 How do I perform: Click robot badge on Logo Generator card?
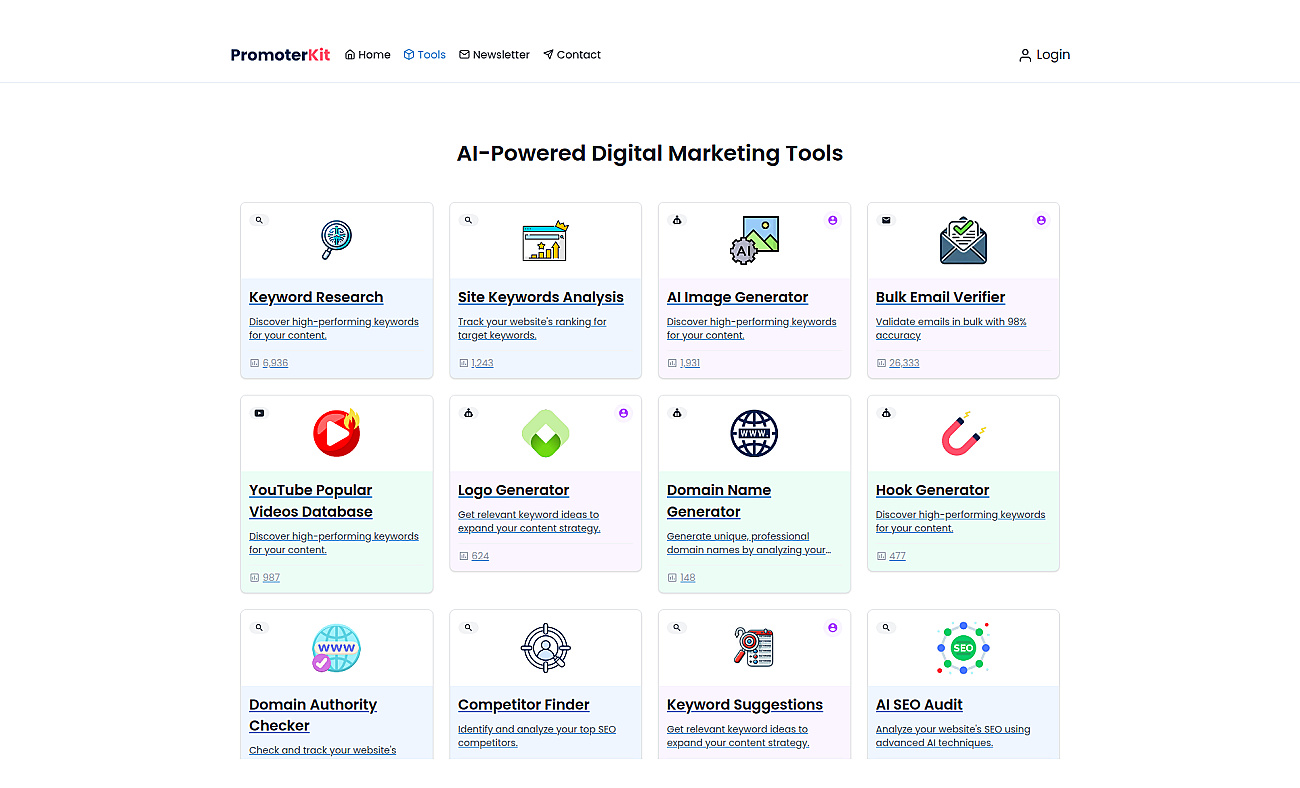pyautogui.click(x=468, y=413)
